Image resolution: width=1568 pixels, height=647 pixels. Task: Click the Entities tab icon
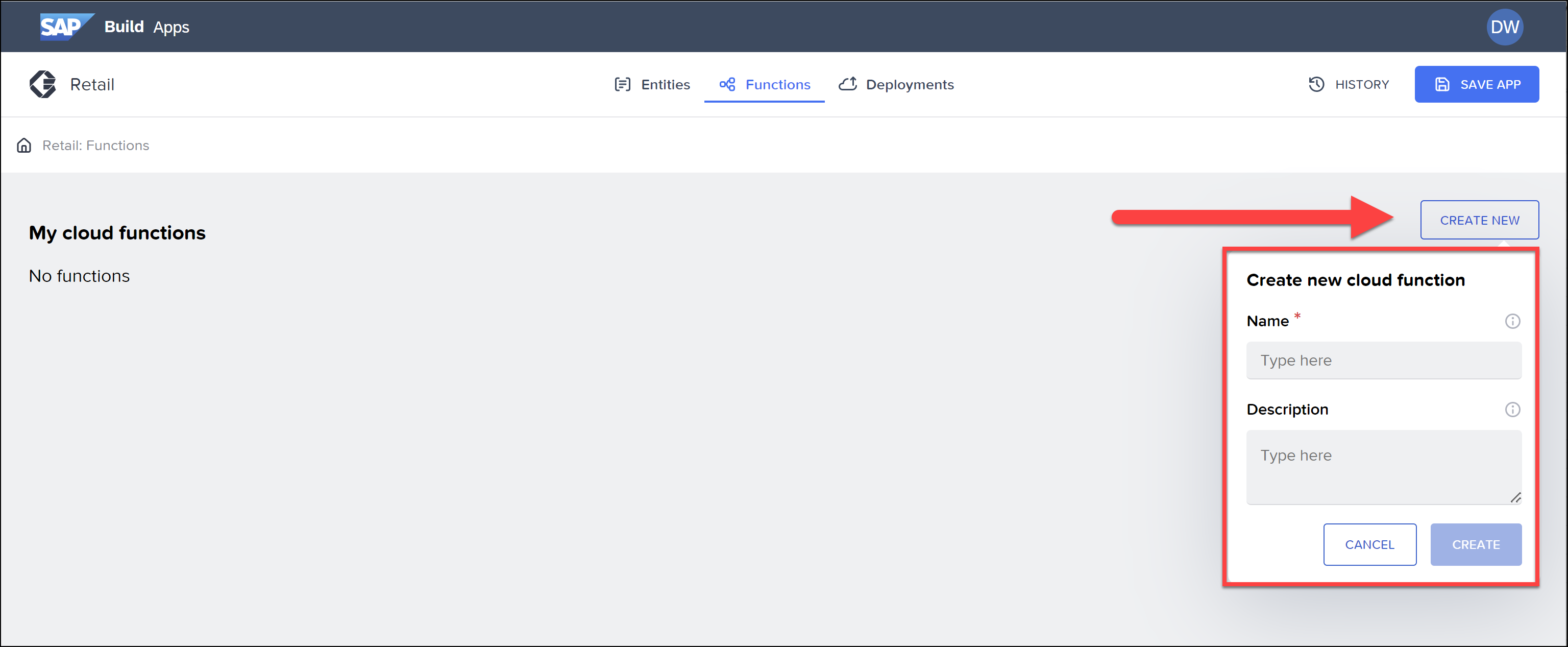622,84
